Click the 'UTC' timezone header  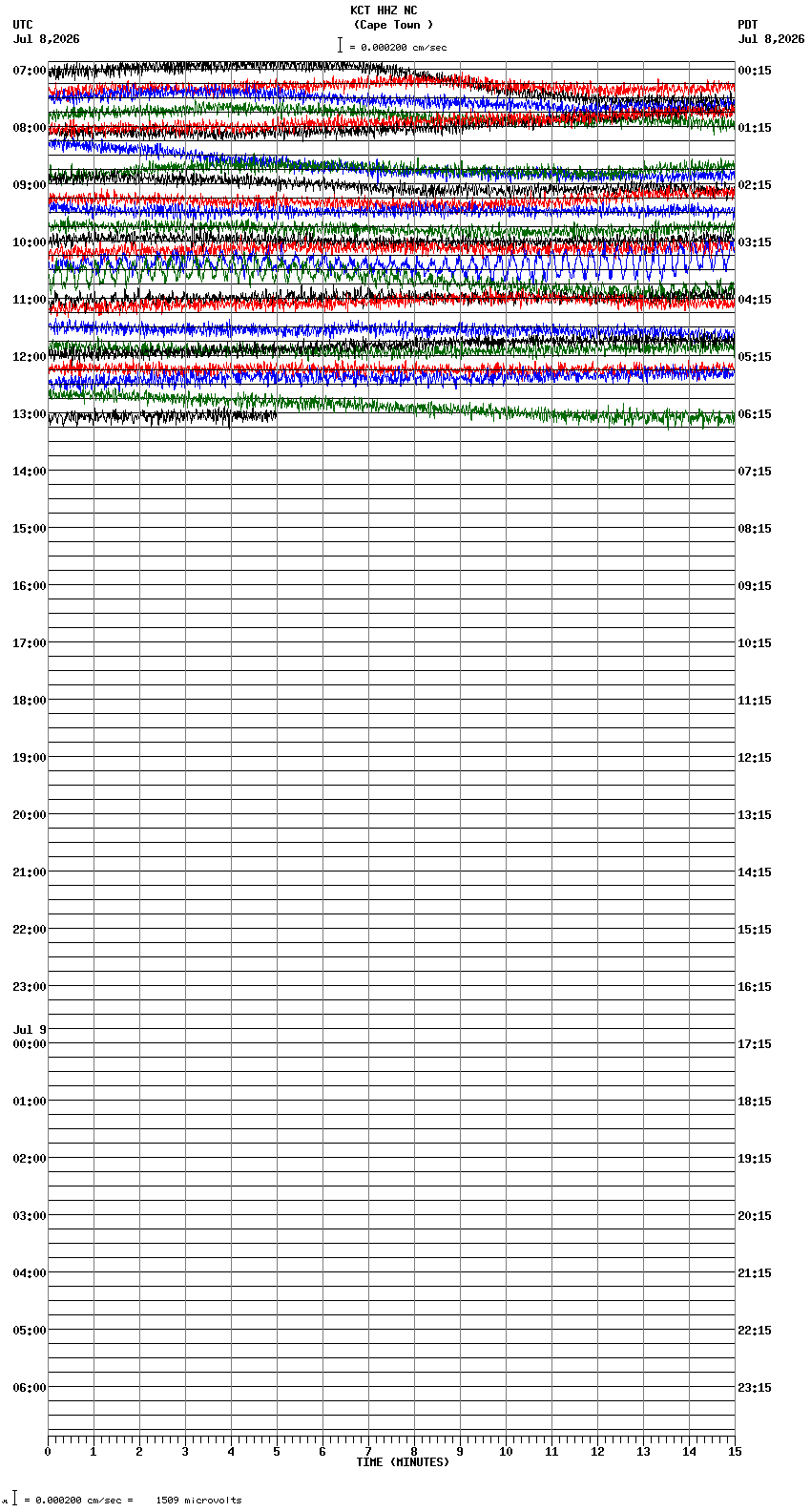(x=23, y=25)
